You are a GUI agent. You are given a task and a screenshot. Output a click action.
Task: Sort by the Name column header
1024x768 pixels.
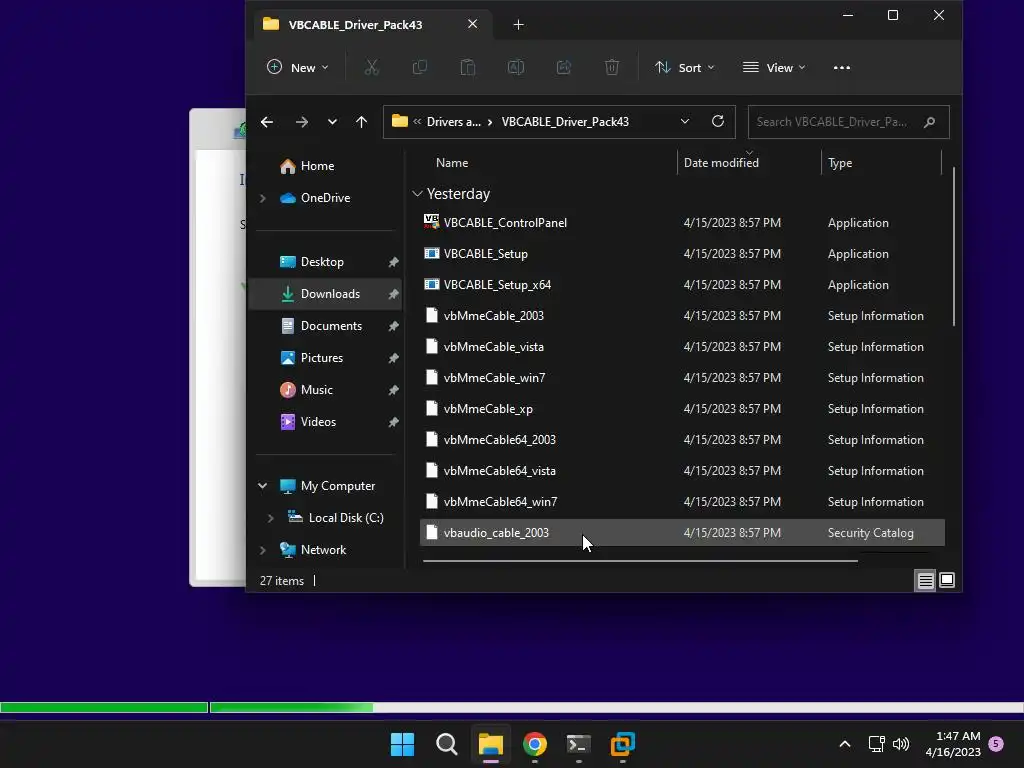pos(452,163)
